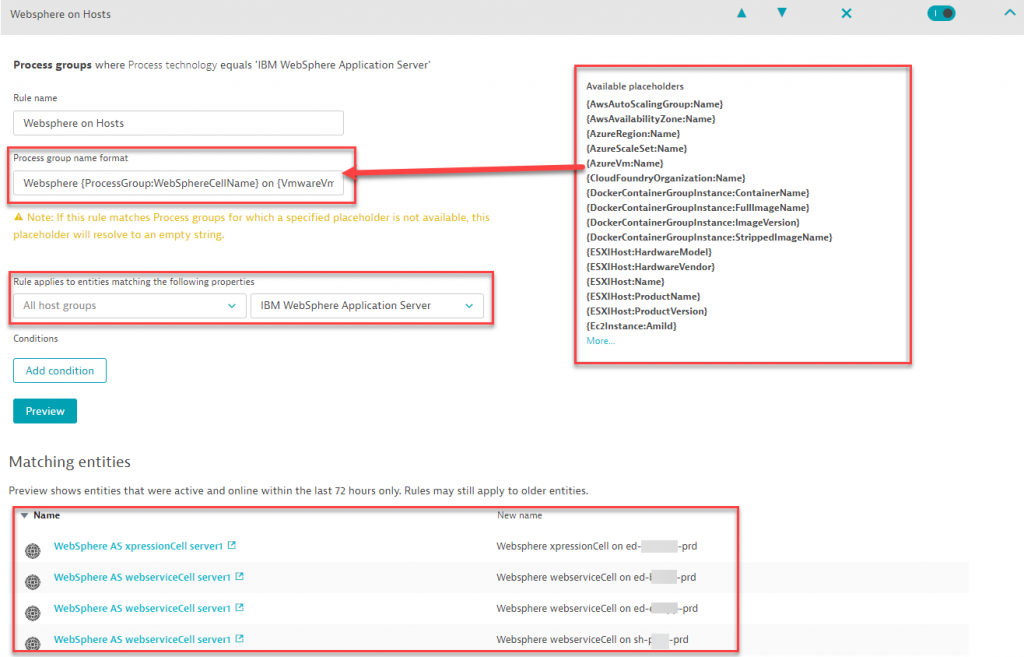The width and height of the screenshot is (1024, 657).
Task: Toggle the Websphere on Hosts rule switch
Action: (x=941, y=14)
